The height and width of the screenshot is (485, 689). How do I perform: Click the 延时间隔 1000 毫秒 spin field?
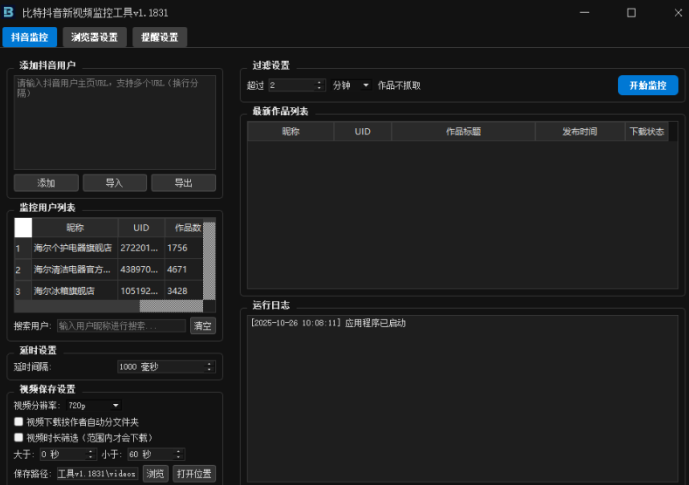point(166,367)
